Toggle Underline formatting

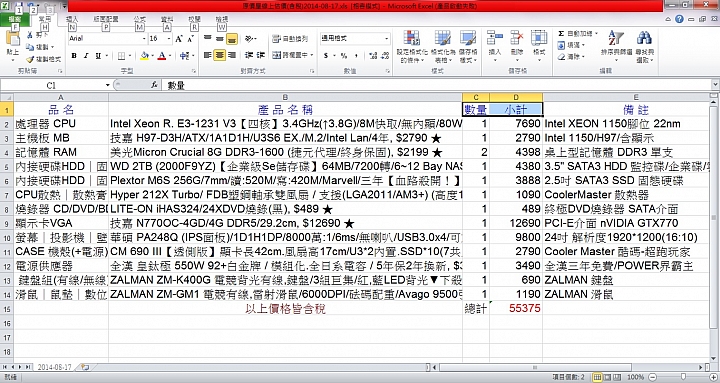pos(98,56)
